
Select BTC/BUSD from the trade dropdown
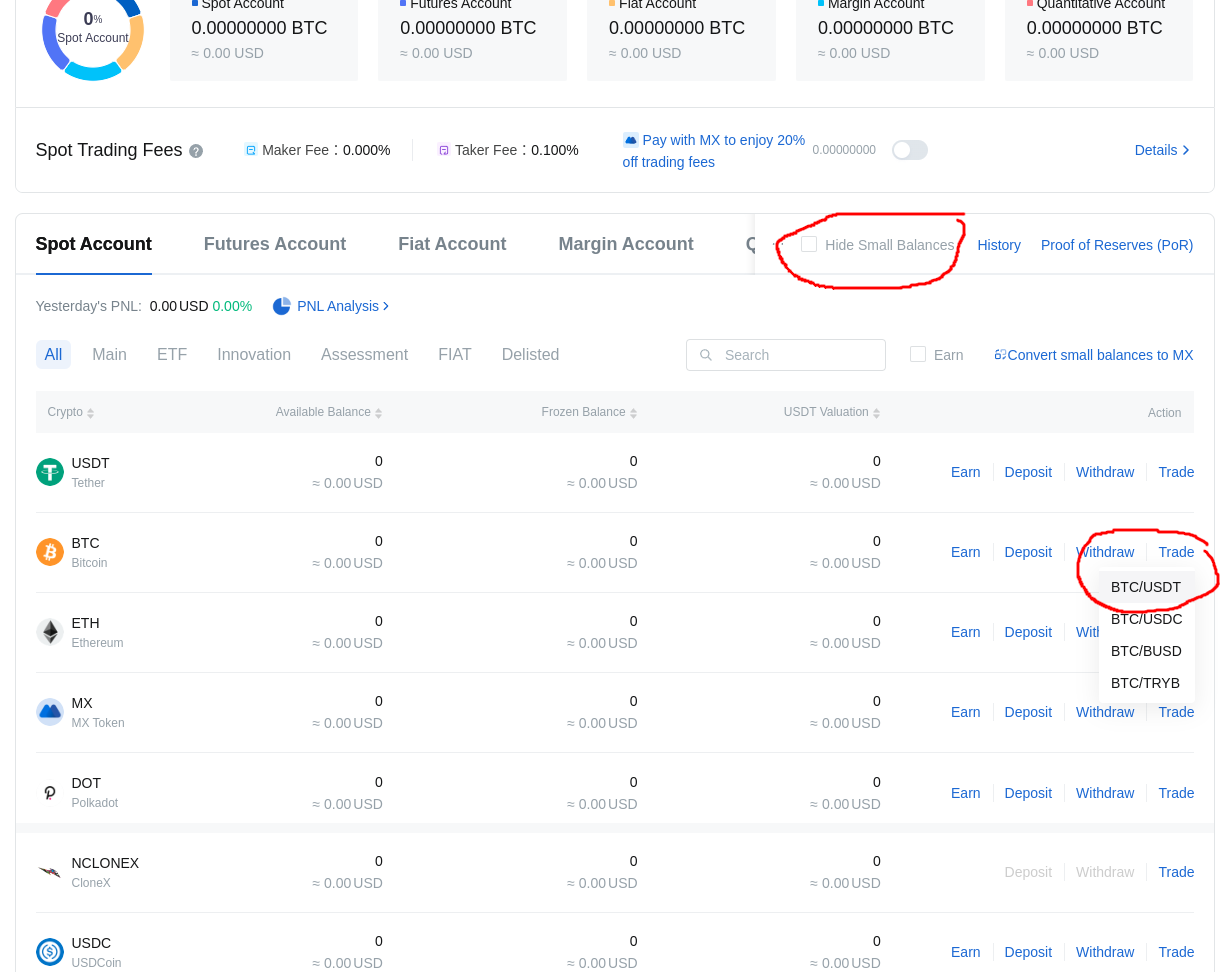(1146, 651)
